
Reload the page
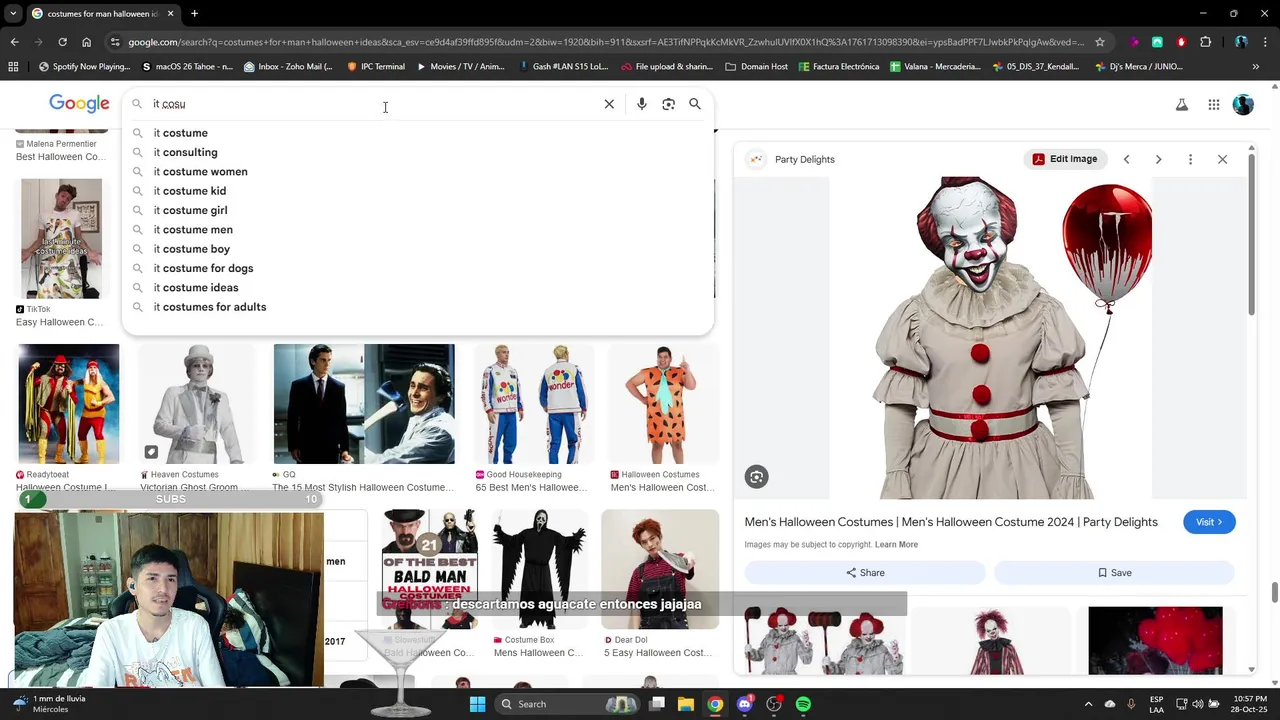click(62, 42)
